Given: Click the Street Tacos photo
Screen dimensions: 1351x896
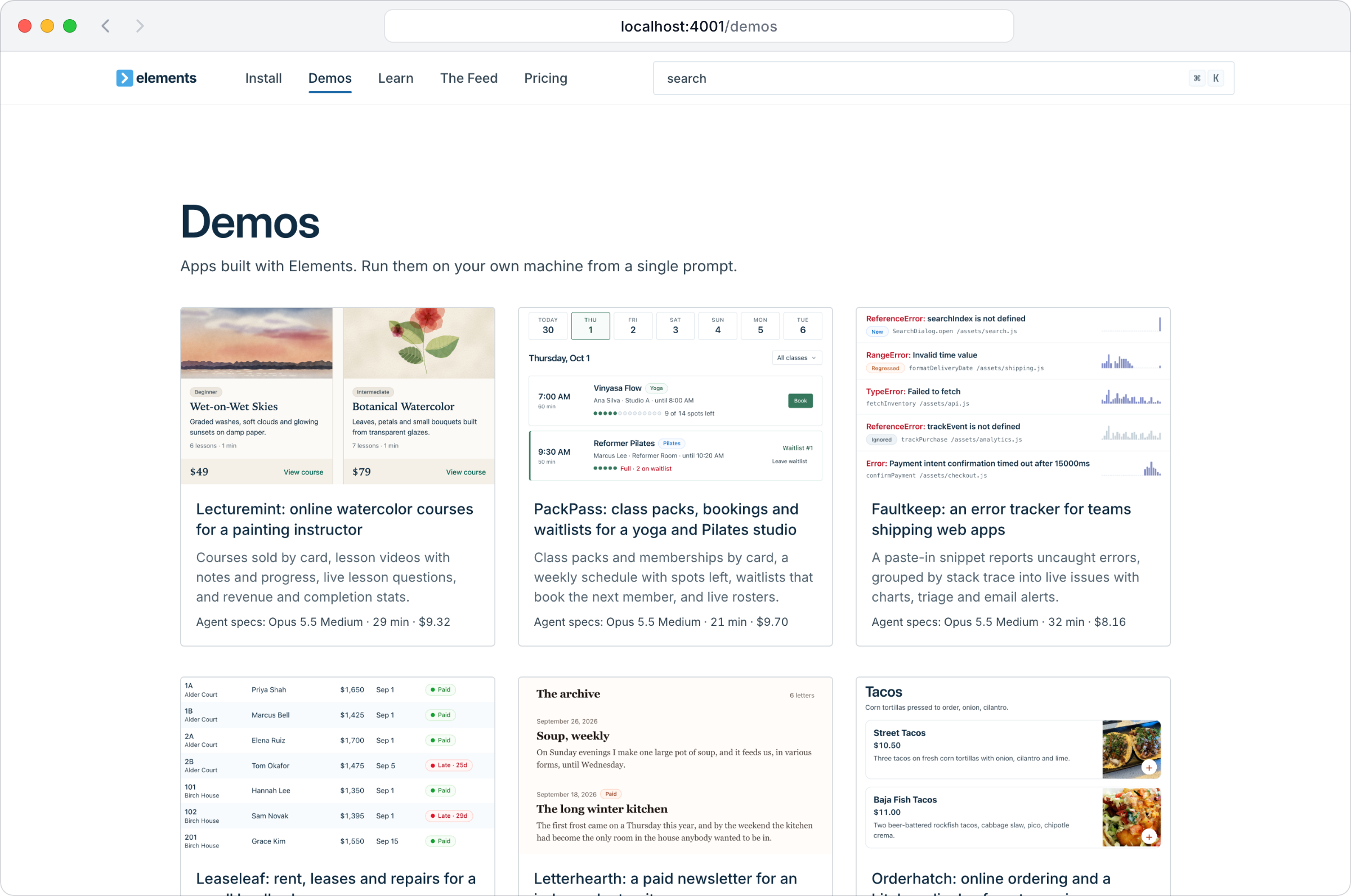Looking at the screenshot, I should tap(1131, 749).
